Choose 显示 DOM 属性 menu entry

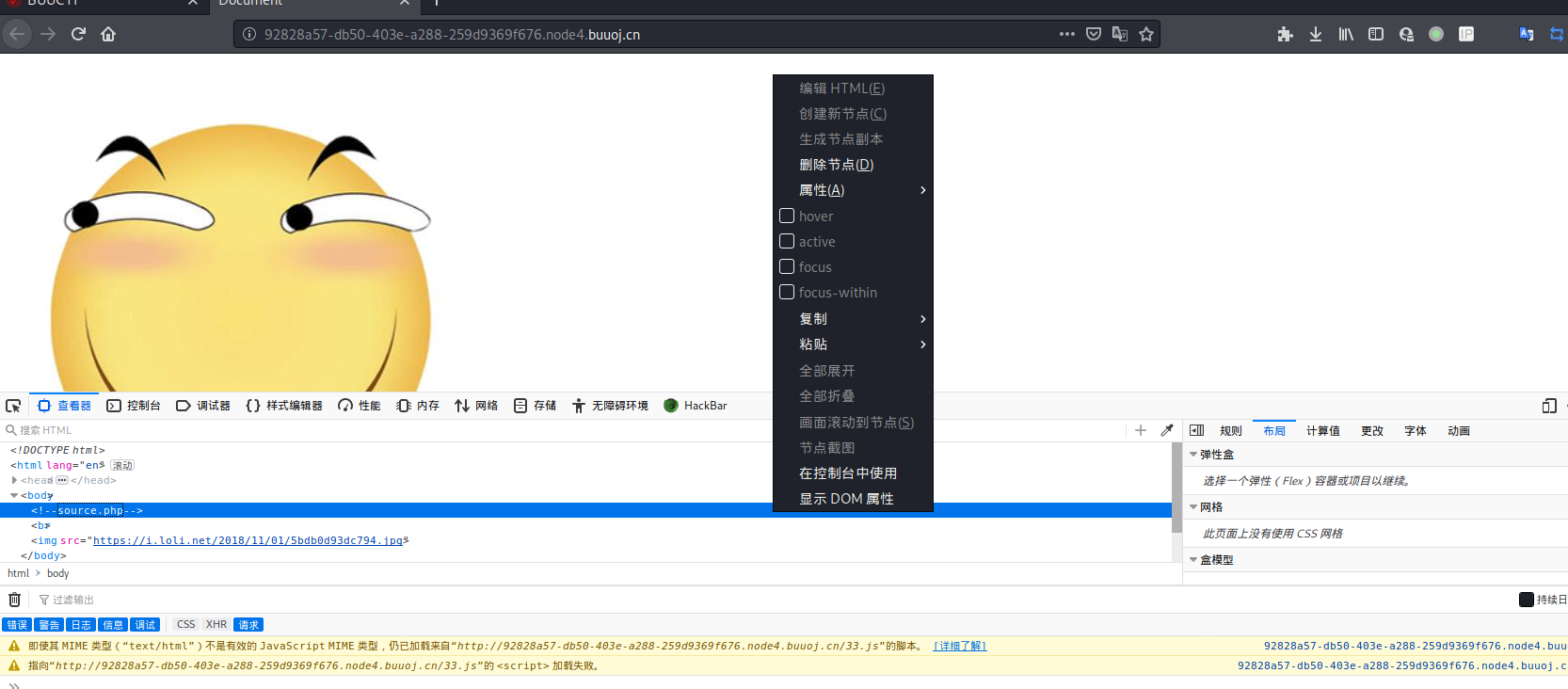pyautogui.click(x=853, y=499)
